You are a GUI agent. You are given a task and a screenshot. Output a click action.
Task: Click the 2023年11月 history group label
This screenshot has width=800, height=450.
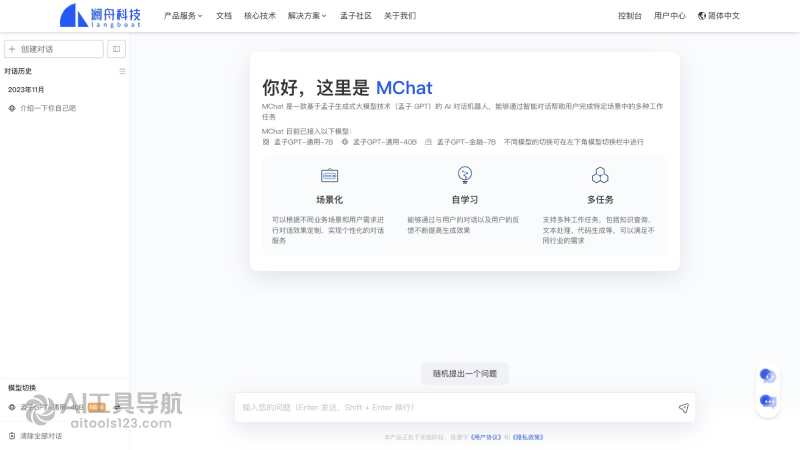[x=26, y=90]
